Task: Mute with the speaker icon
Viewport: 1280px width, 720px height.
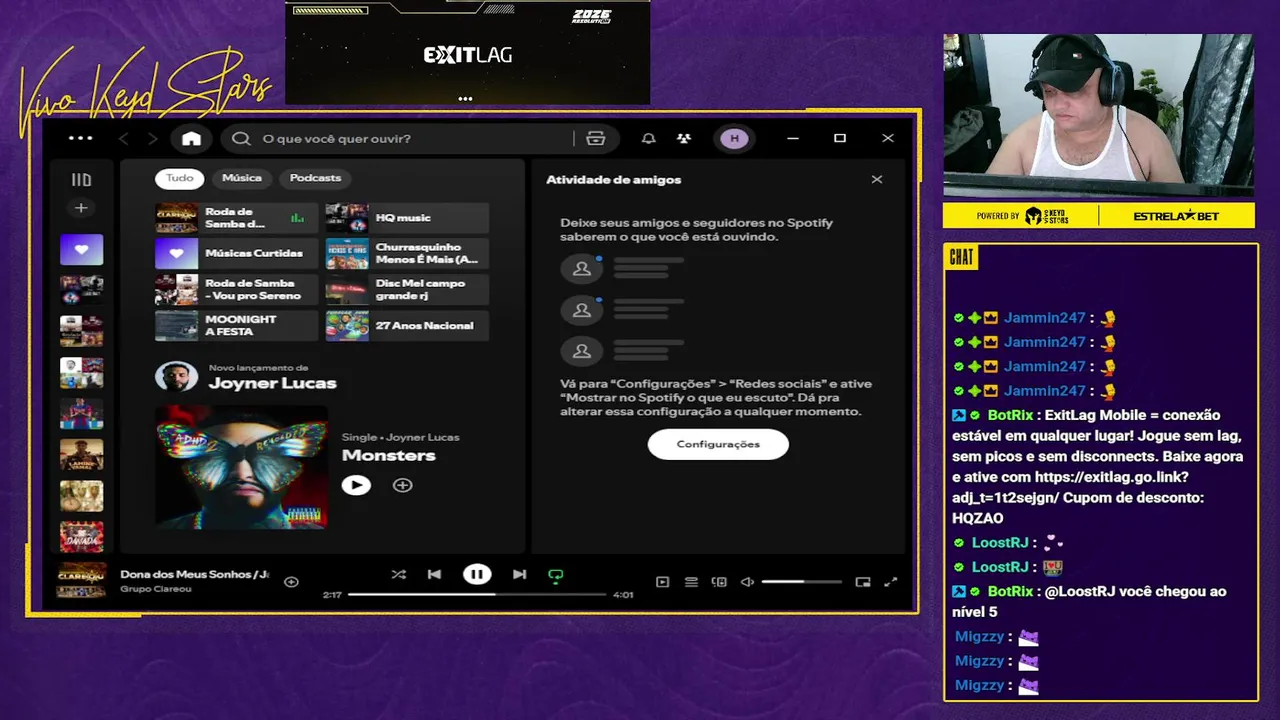Action: click(x=747, y=582)
